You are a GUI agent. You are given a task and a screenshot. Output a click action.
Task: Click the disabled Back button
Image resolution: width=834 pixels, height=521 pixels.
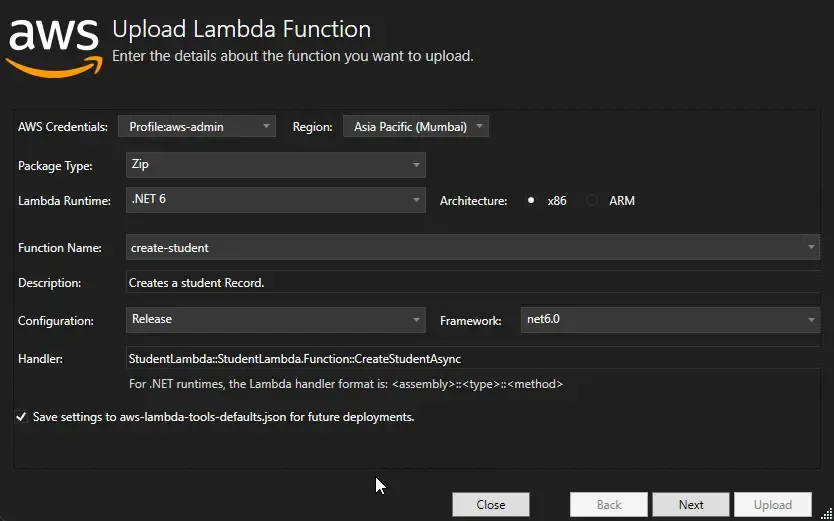(x=608, y=505)
